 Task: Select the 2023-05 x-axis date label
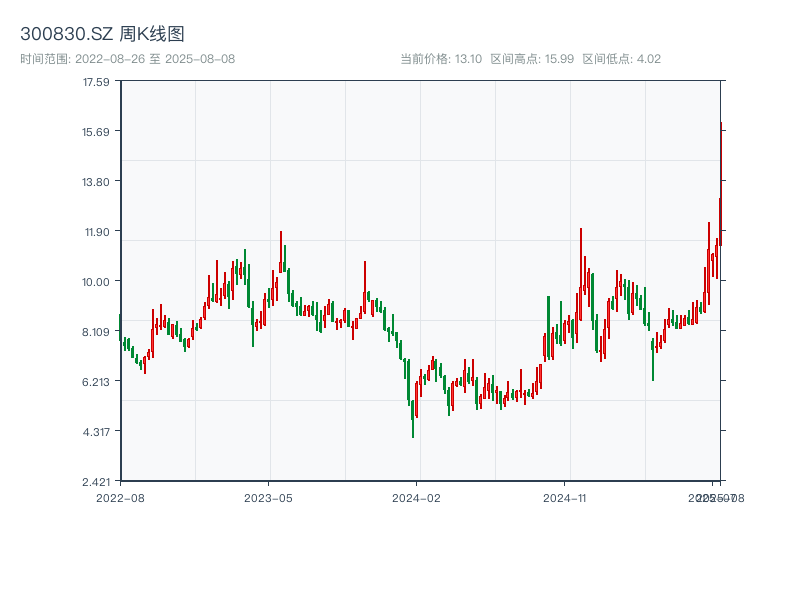268,497
